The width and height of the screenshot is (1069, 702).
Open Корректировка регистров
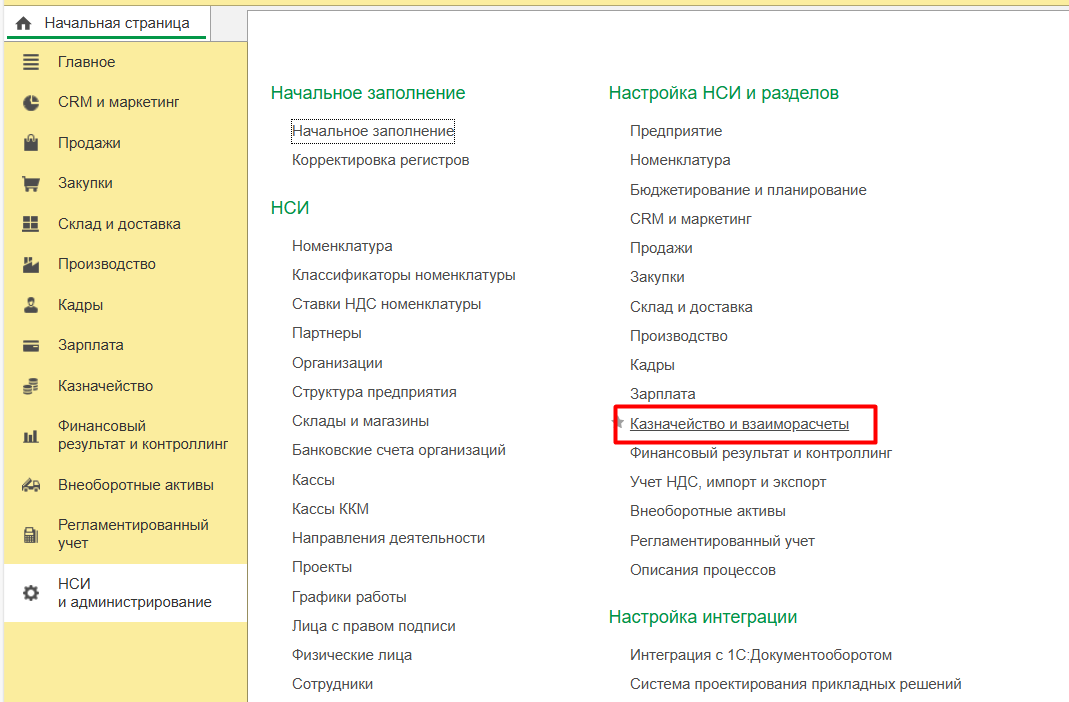point(380,160)
